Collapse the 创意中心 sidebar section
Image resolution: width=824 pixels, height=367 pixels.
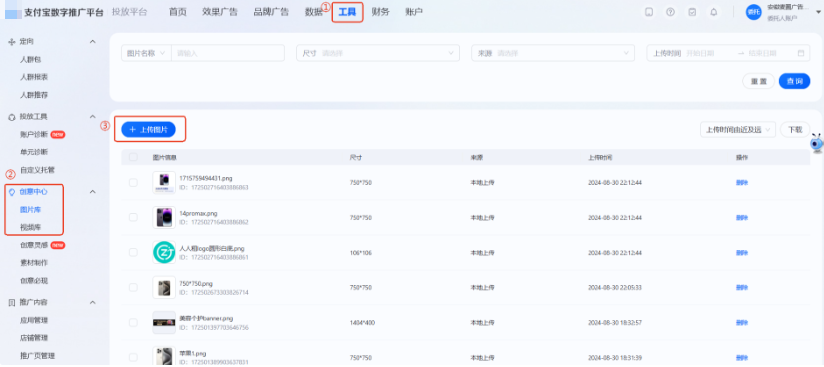[x=92, y=192]
